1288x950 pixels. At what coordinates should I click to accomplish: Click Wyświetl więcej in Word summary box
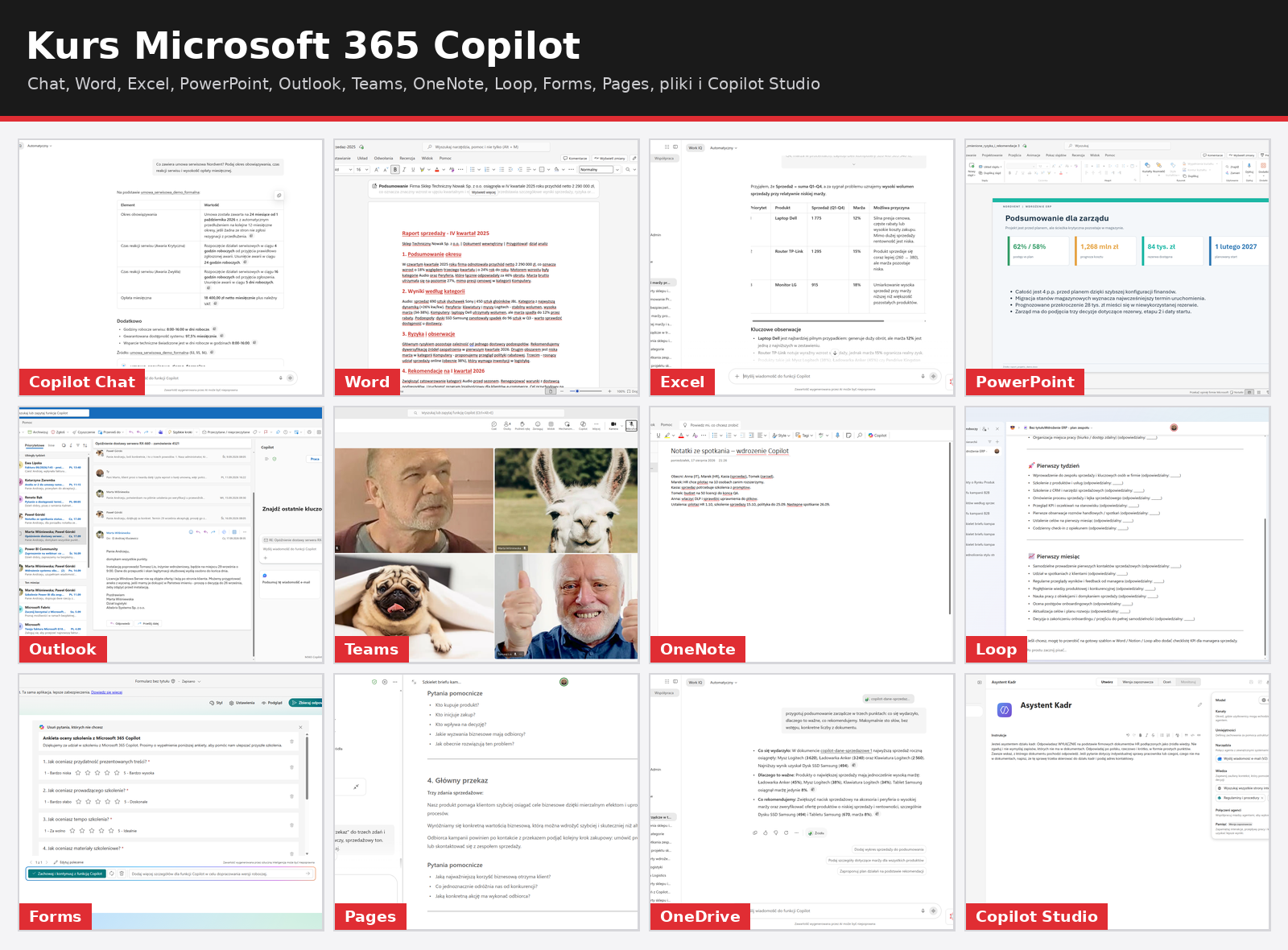click(484, 192)
